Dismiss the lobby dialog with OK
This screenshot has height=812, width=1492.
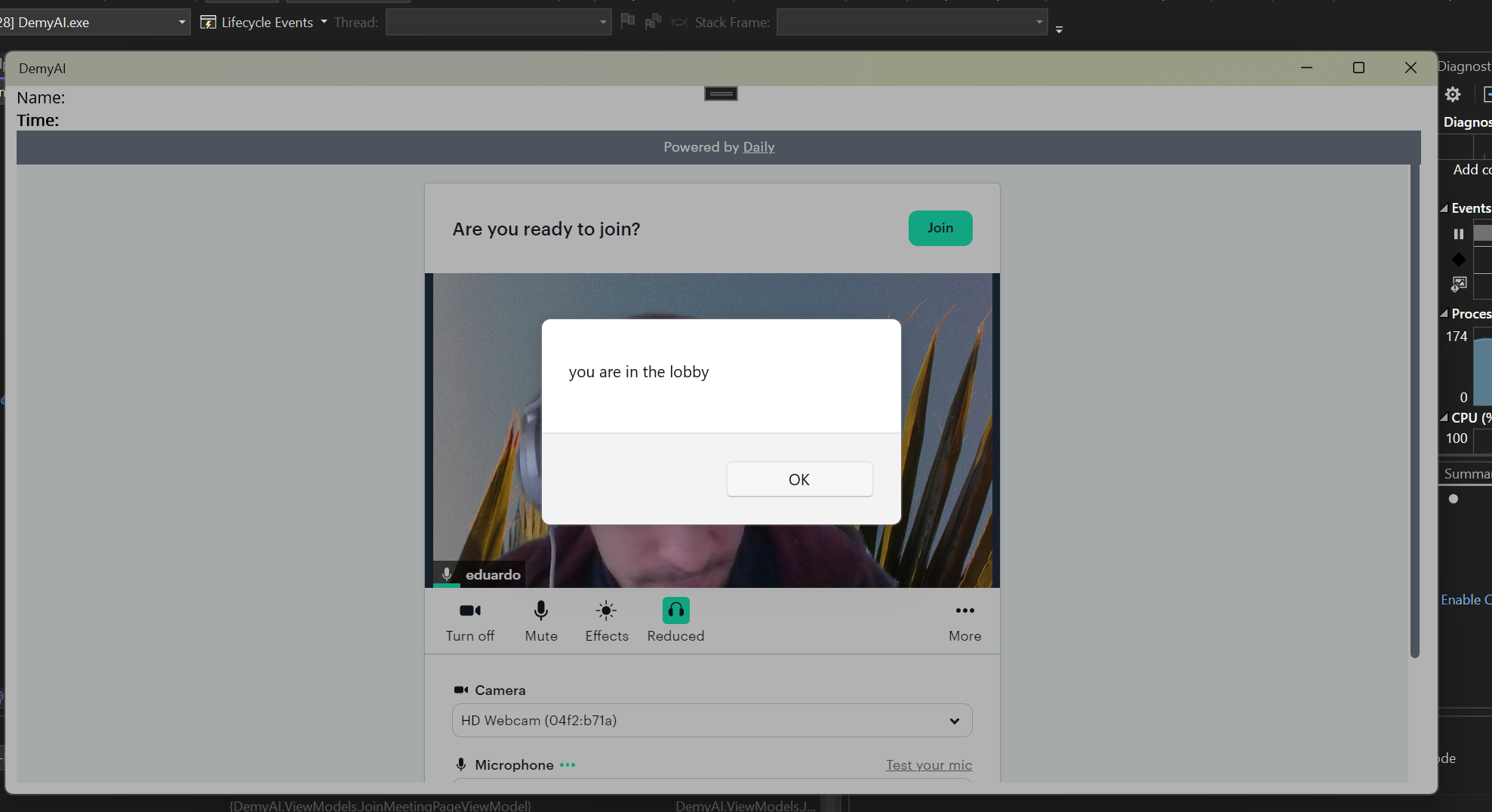pyautogui.click(x=799, y=479)
